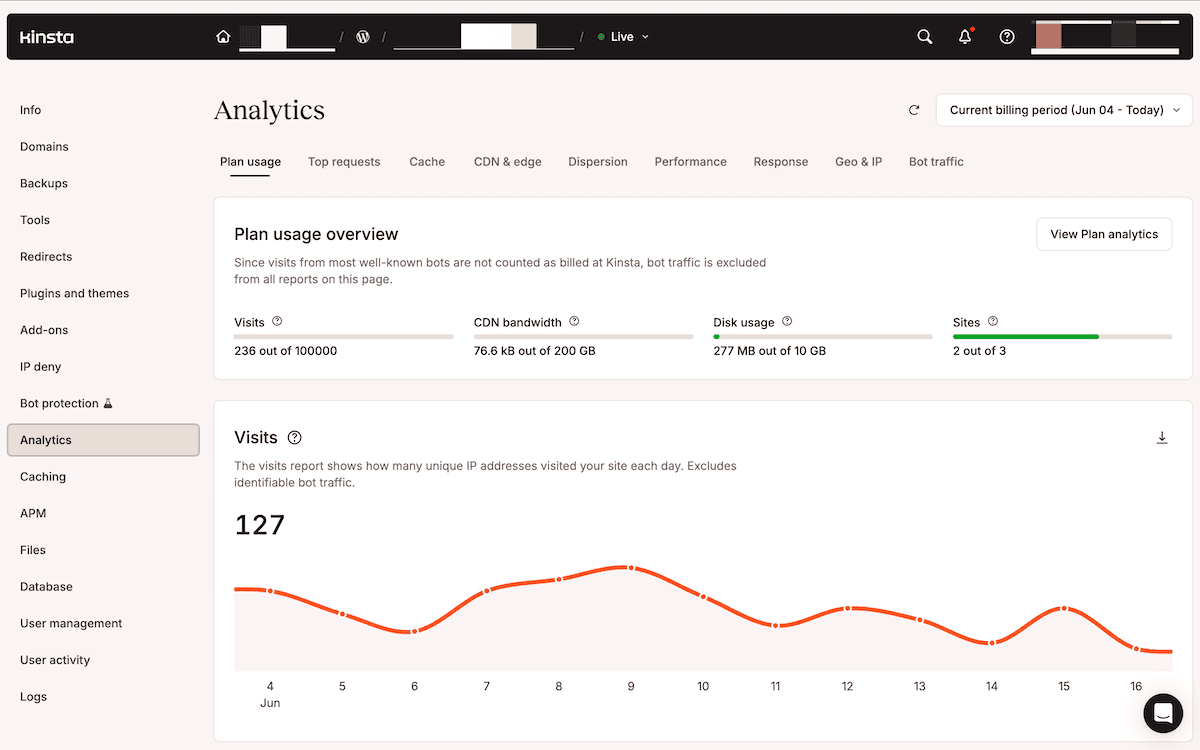This screenshot has width=1200, height=750.
Task: Click the Disk usage help icon
Action: point(787,321)
